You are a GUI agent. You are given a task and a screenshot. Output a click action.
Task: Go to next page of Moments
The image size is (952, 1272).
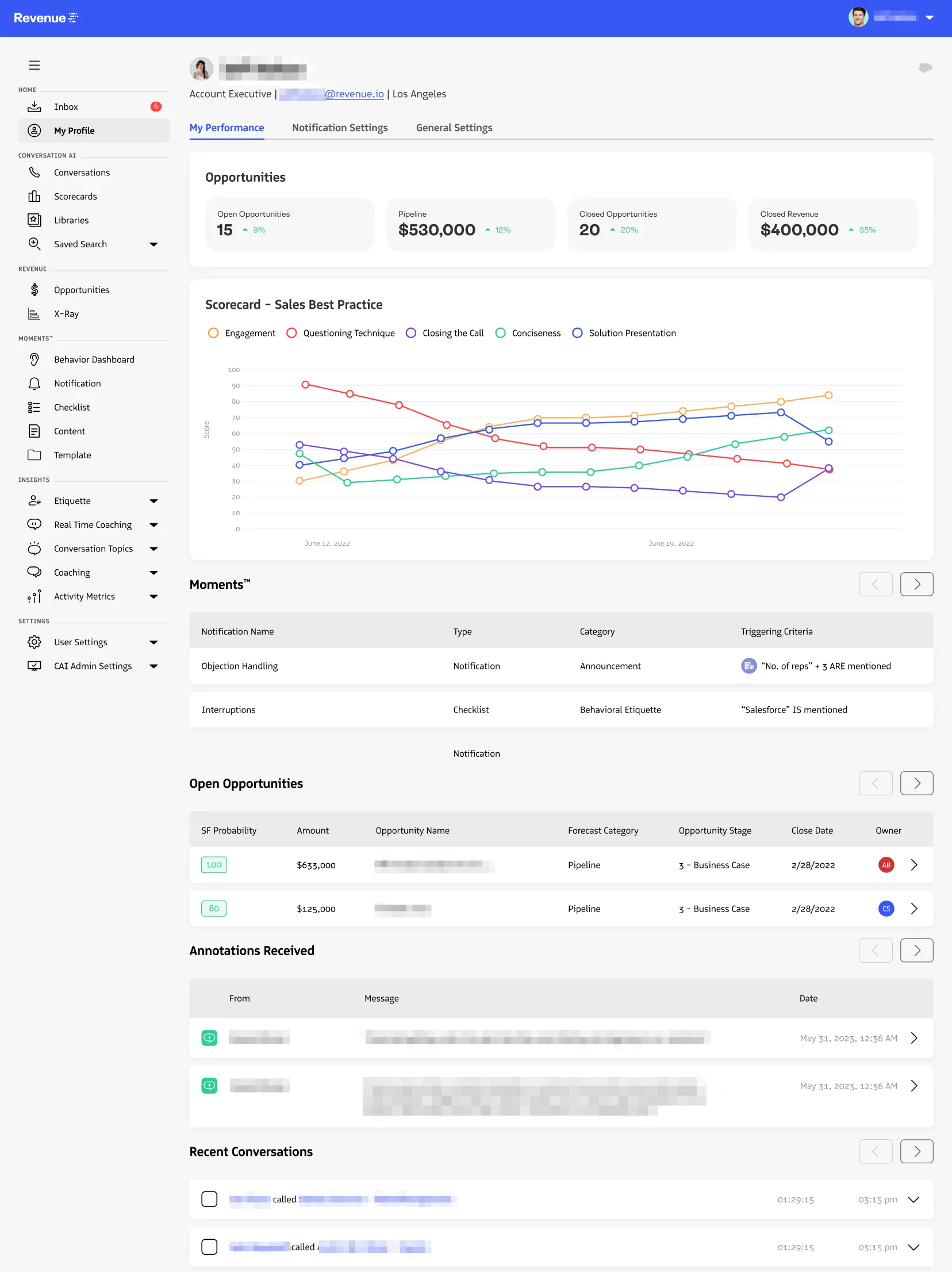[x=916, y=584]
